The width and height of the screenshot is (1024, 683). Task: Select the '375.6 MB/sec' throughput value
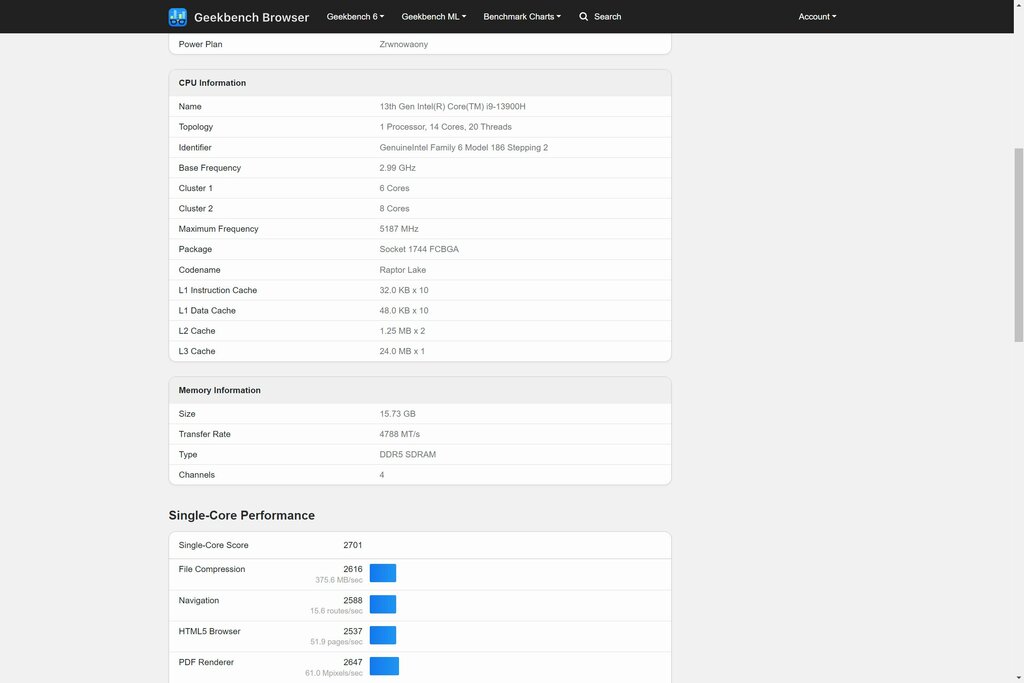(339, 580)
